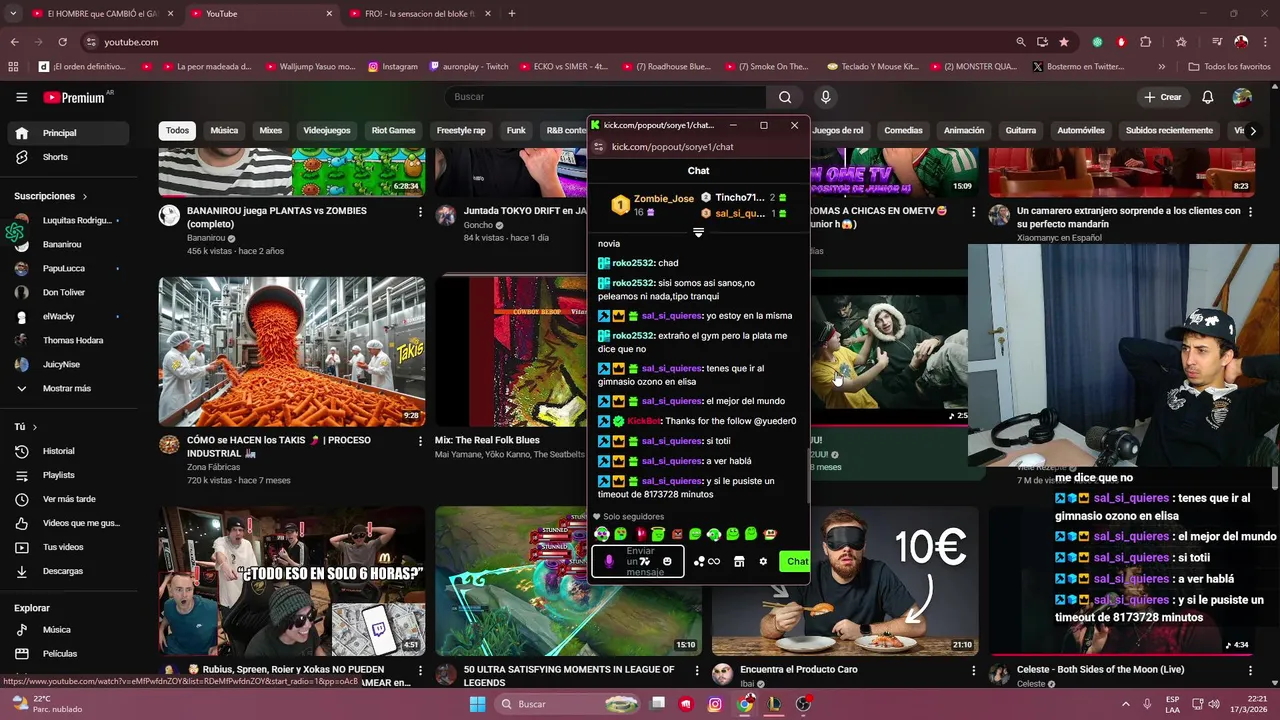Click purple microphone icon in Kick chat
1280x720 pixels.
609,561
